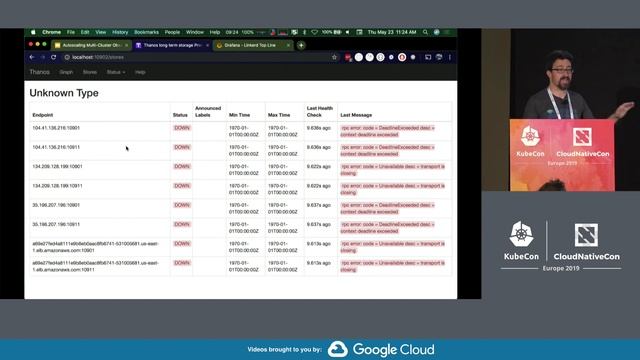Open the Stores page in Thanos navbar
The height and width of the screenshot is (360, 640).
90,72
